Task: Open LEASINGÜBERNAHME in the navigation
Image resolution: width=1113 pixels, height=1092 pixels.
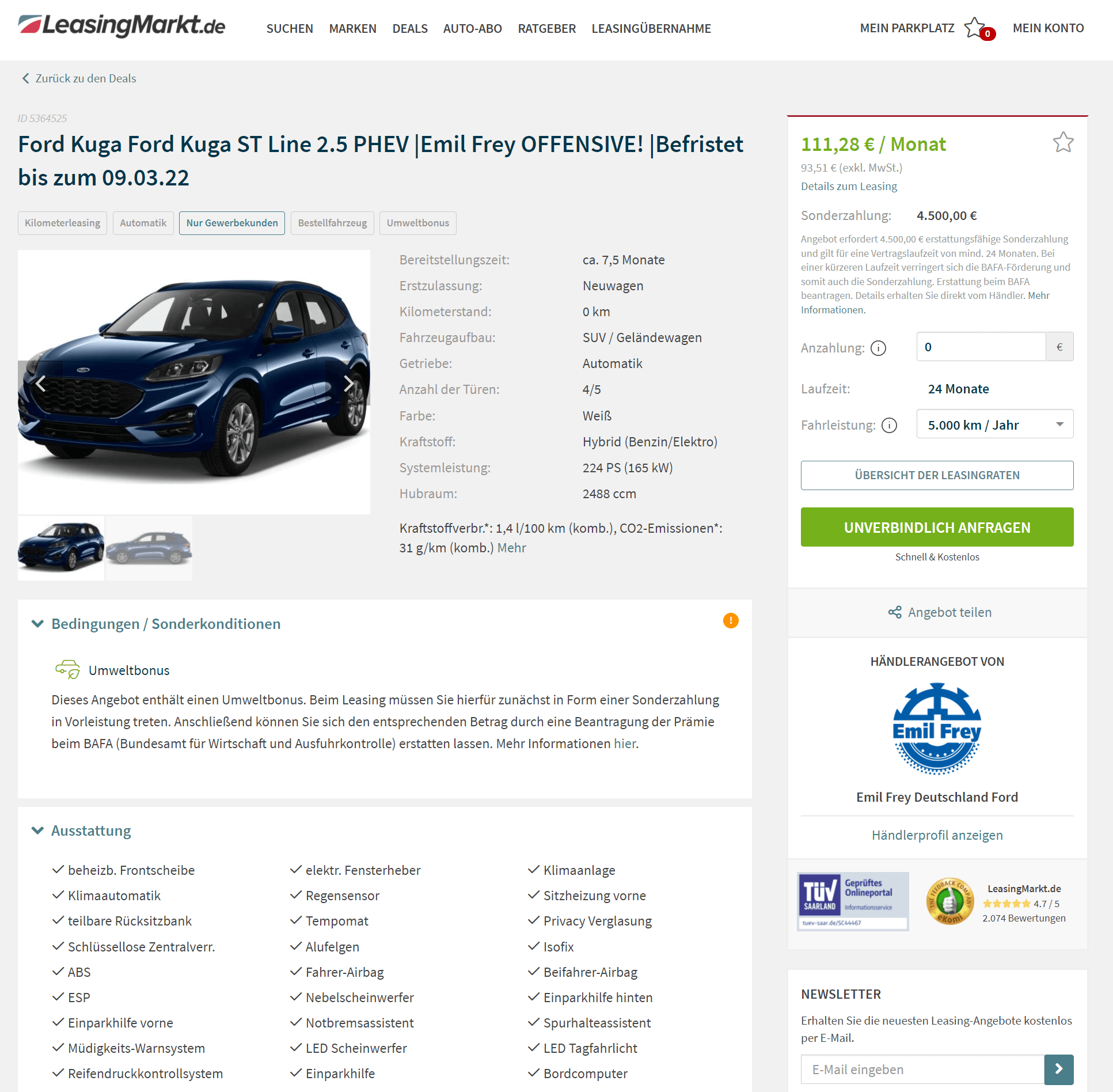Action: click(x=651, y=29)
